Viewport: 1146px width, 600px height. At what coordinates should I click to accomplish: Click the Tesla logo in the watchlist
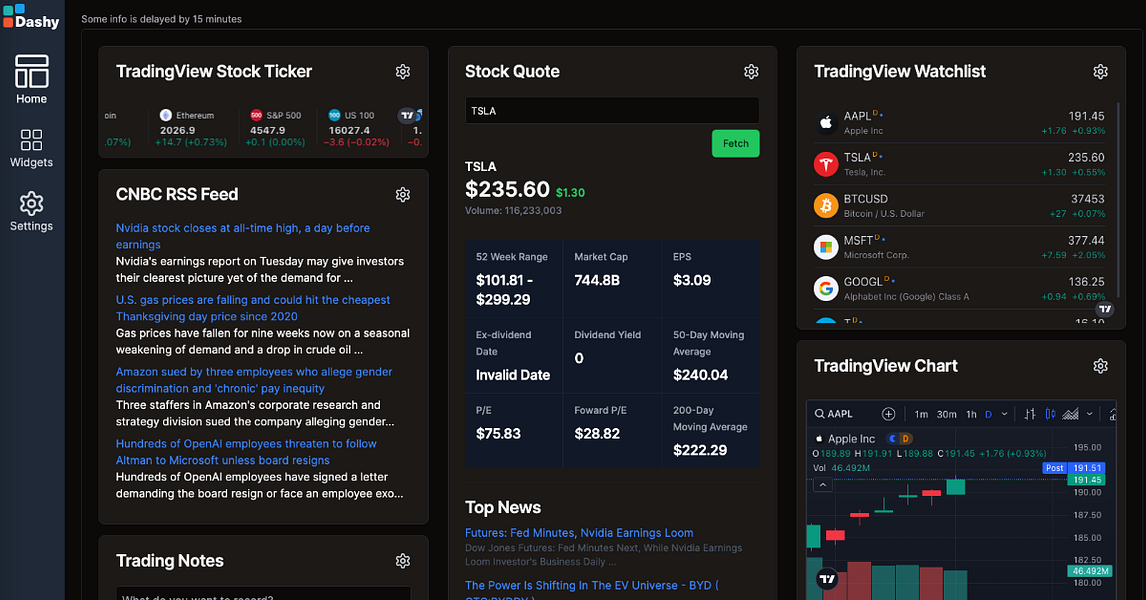coord(826,164)
